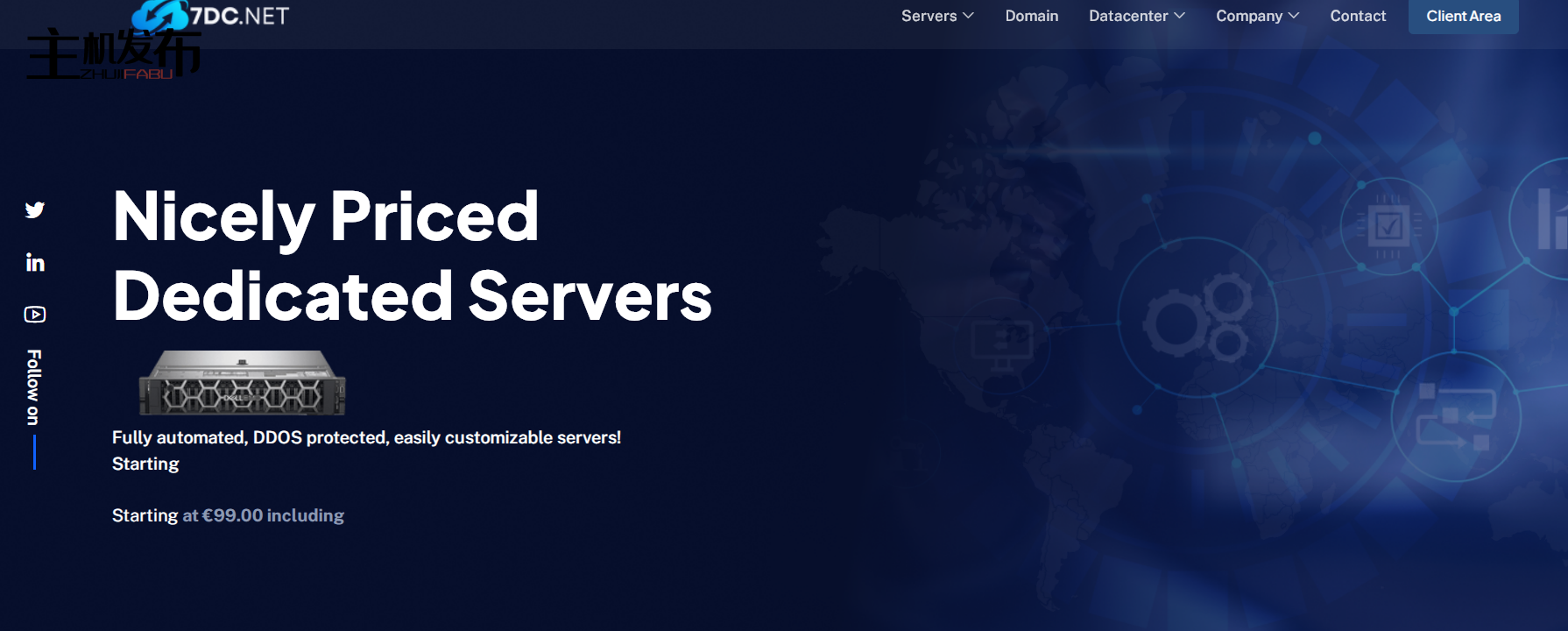Click the chip checkmark icon in graphic
Image resolution: width=1568 pixels, height=631 pixels.
(1388, 227)
